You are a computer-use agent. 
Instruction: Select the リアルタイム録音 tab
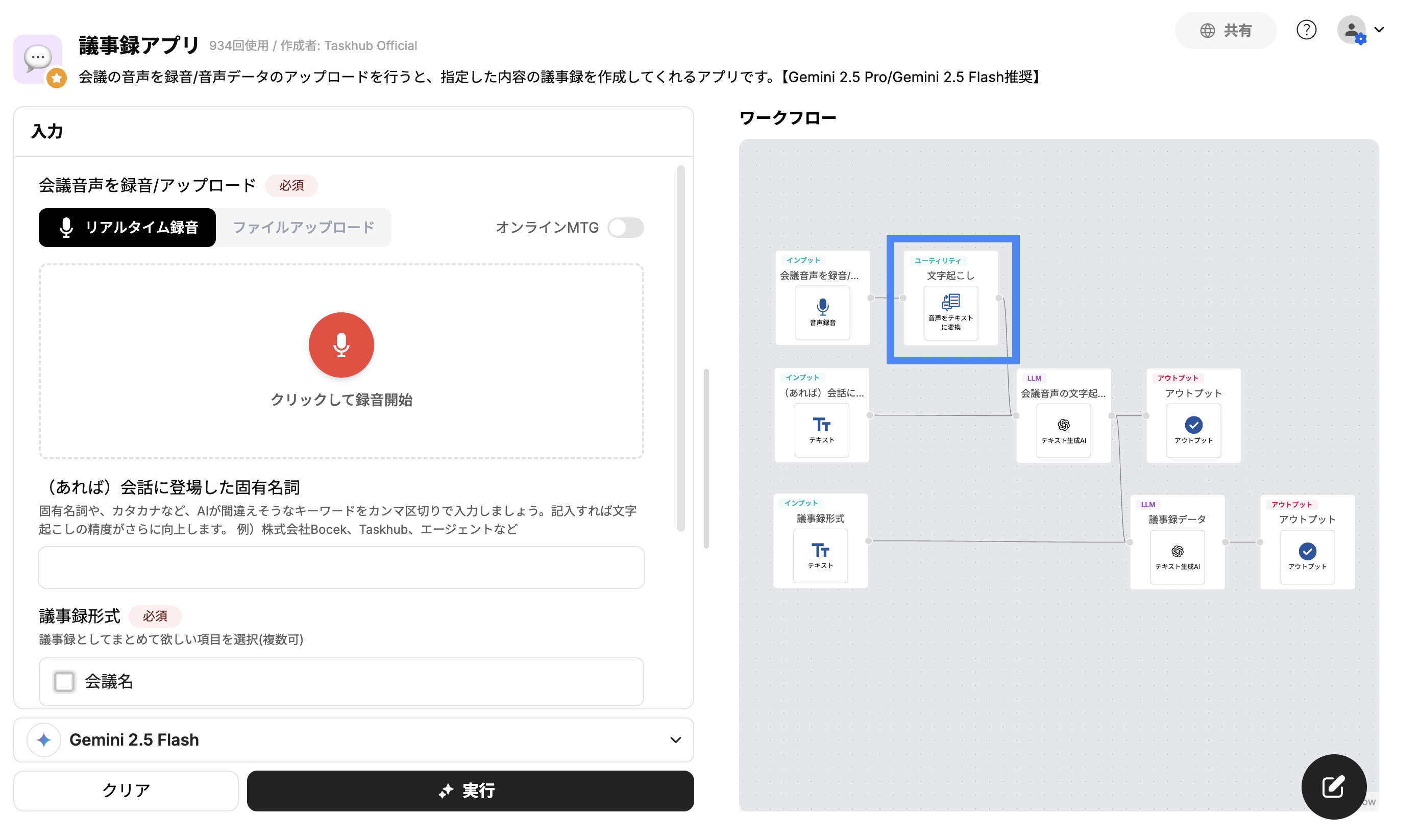(x=127, y=228)
